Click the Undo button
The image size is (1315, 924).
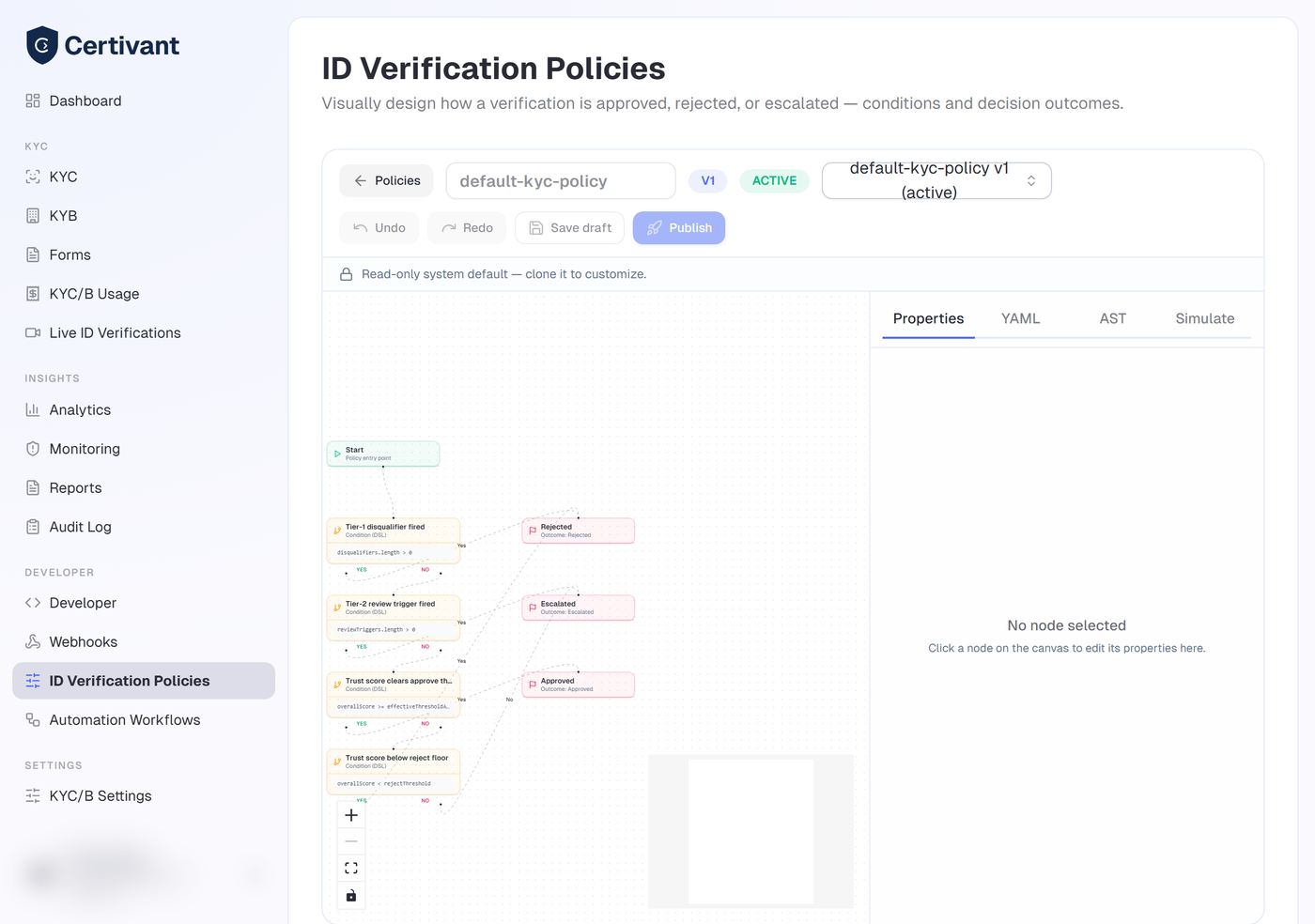tap(379, 227)
